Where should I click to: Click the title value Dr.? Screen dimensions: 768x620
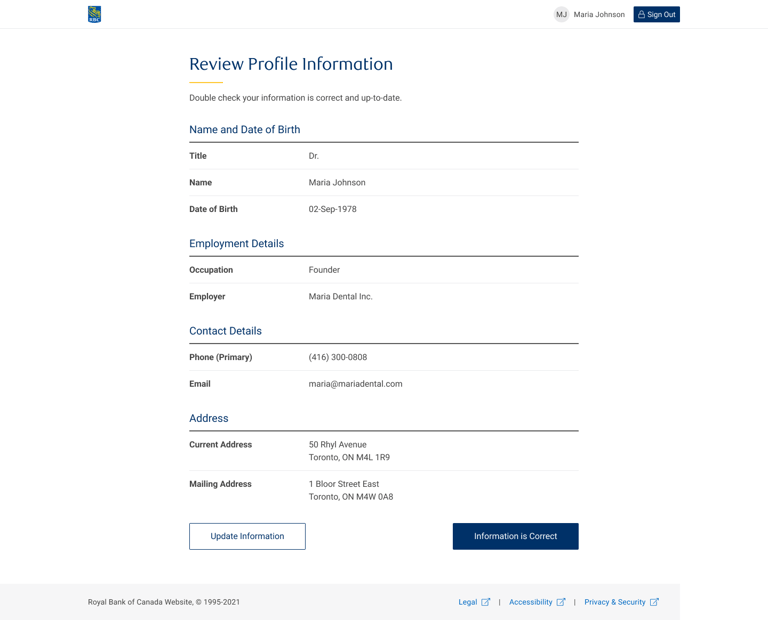(313, 156)
